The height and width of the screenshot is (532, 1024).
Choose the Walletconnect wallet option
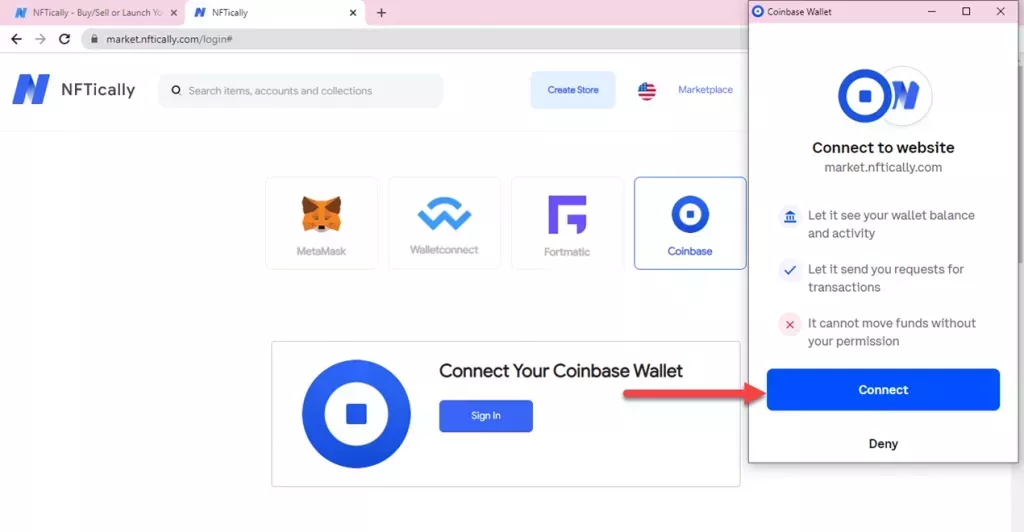[x=444, y=223]
